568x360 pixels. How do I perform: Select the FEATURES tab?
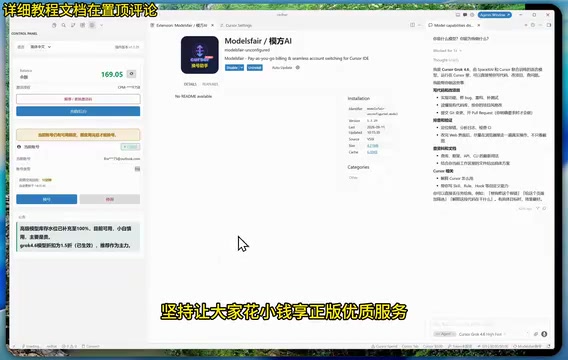tap(210, 84)
